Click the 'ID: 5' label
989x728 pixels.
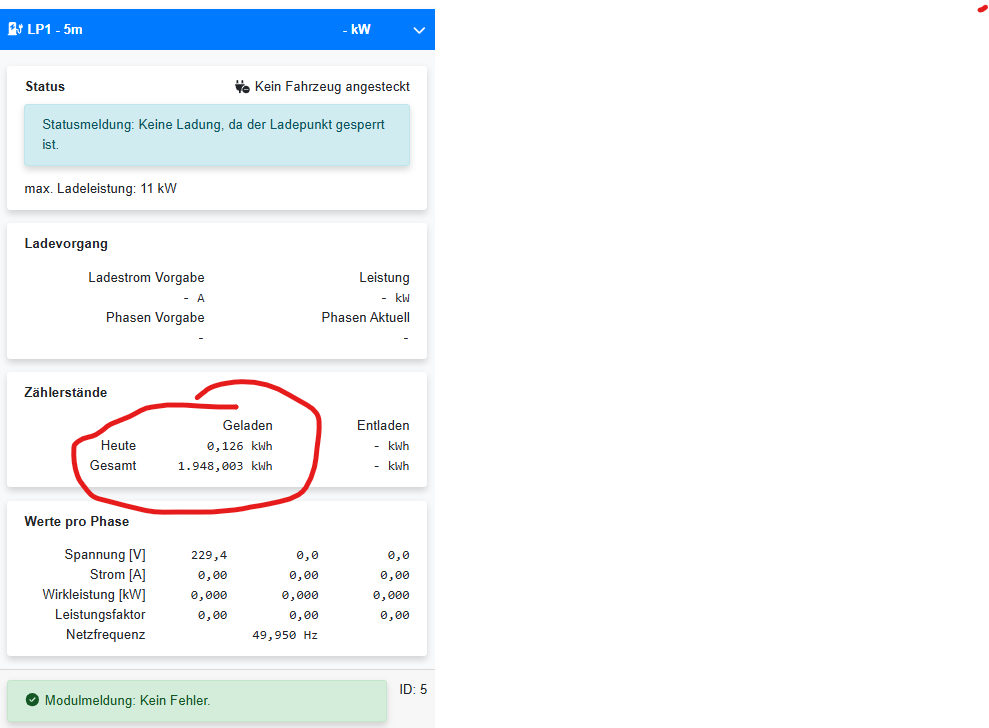pos(413,690)
